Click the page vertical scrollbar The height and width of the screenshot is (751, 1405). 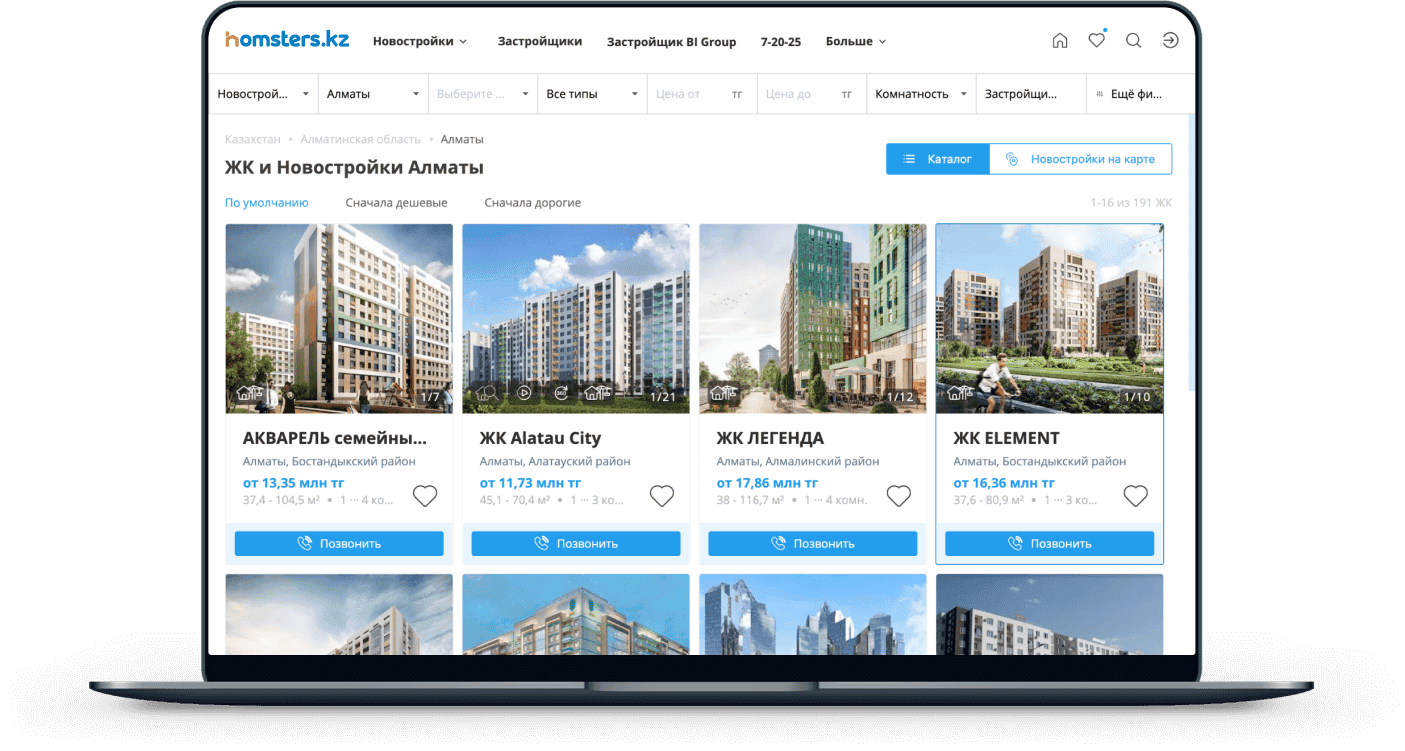(x=1190, y=250)
